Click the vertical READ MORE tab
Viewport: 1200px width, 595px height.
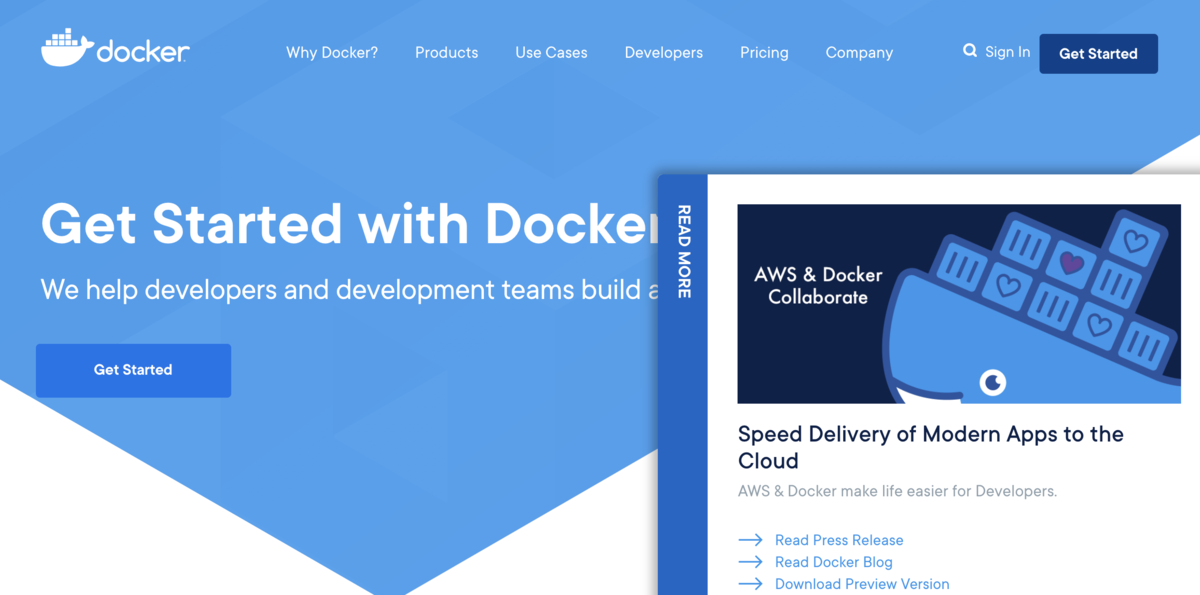683,385
